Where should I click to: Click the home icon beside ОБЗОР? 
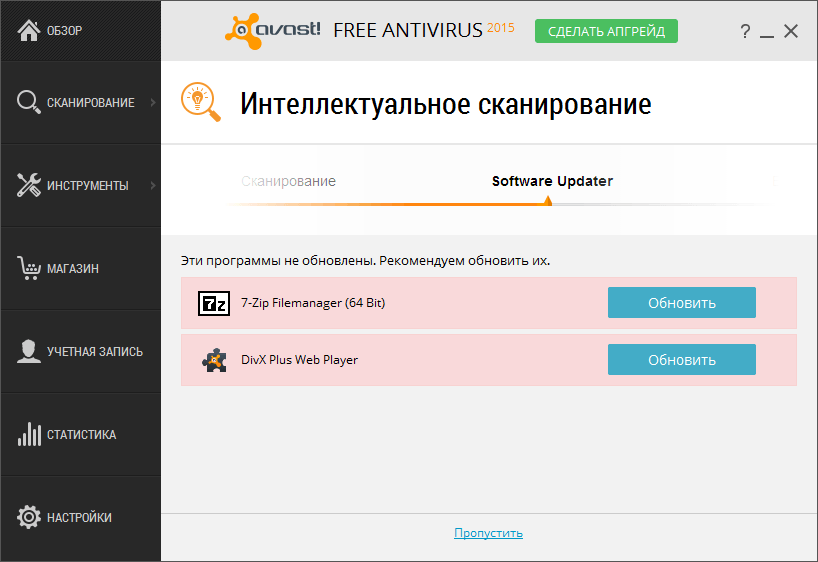[x=29, y=30]
